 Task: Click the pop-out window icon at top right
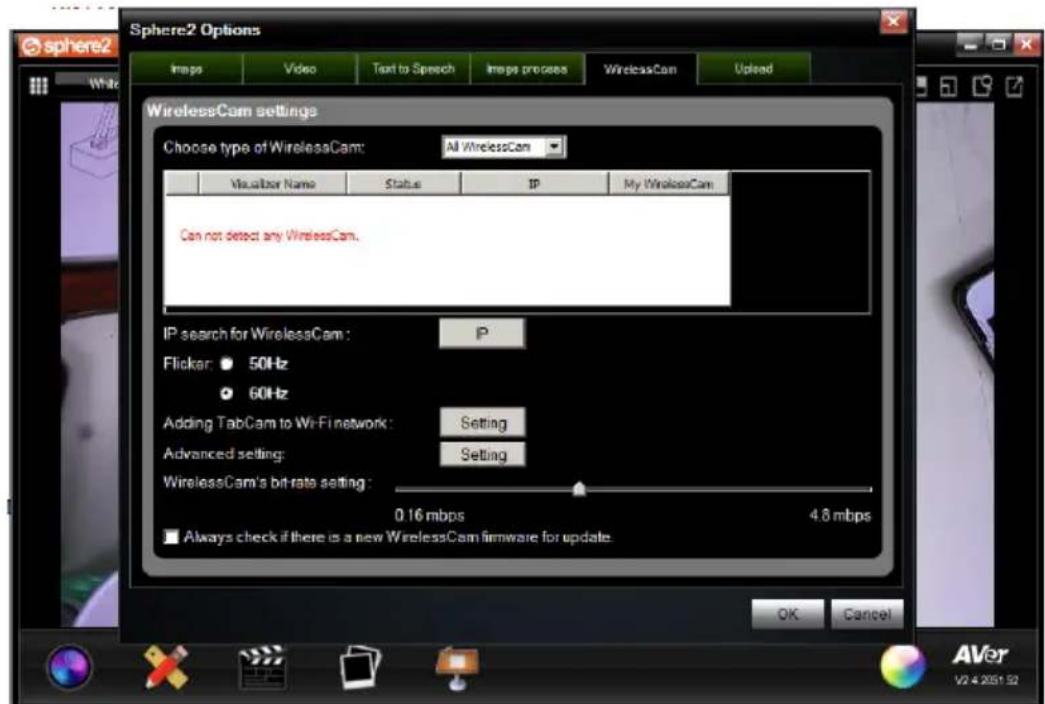click(x=1014, y=86)
